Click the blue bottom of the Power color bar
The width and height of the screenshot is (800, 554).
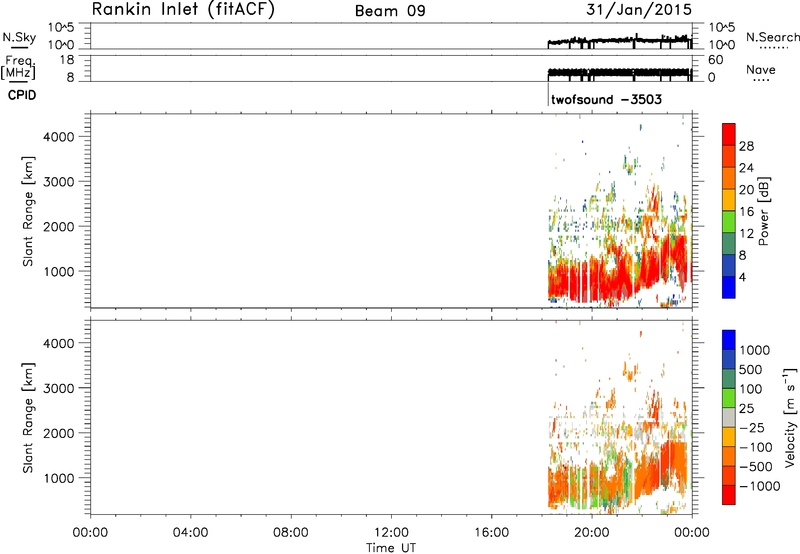(729, 287)
